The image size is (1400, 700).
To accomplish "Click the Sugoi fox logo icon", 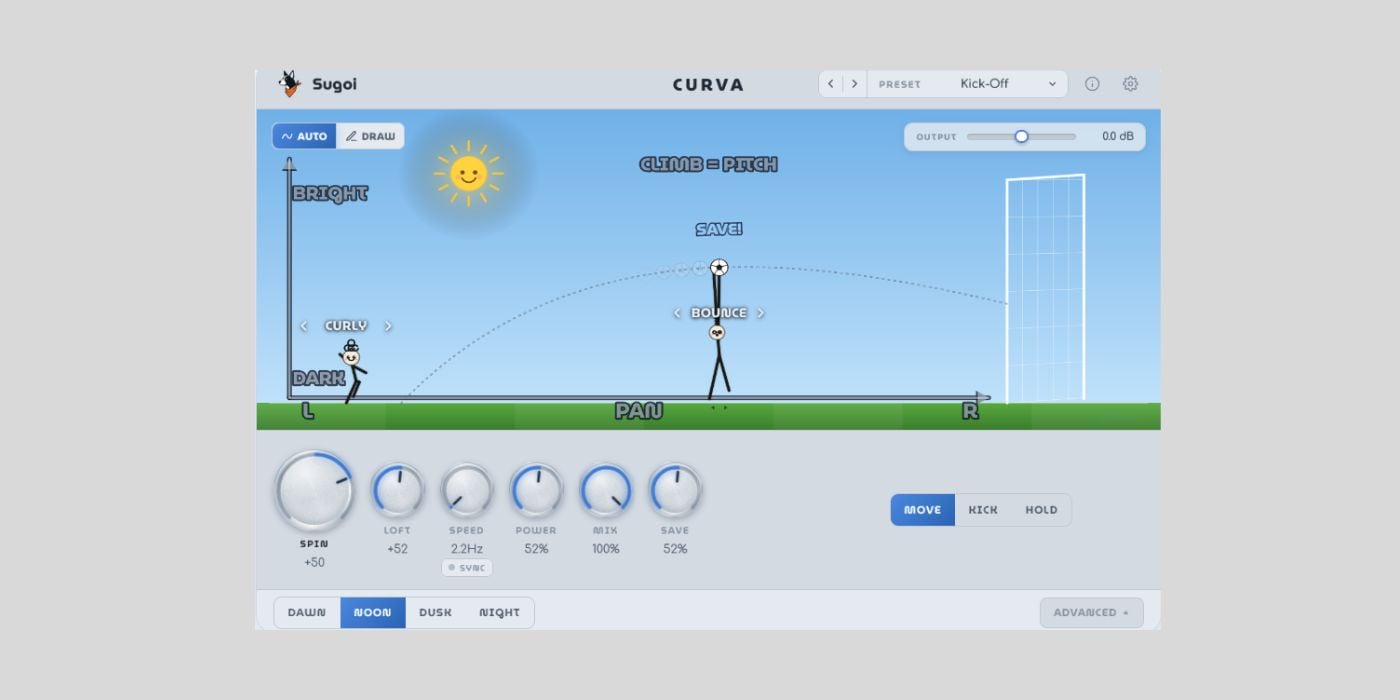I will point(290,84).
